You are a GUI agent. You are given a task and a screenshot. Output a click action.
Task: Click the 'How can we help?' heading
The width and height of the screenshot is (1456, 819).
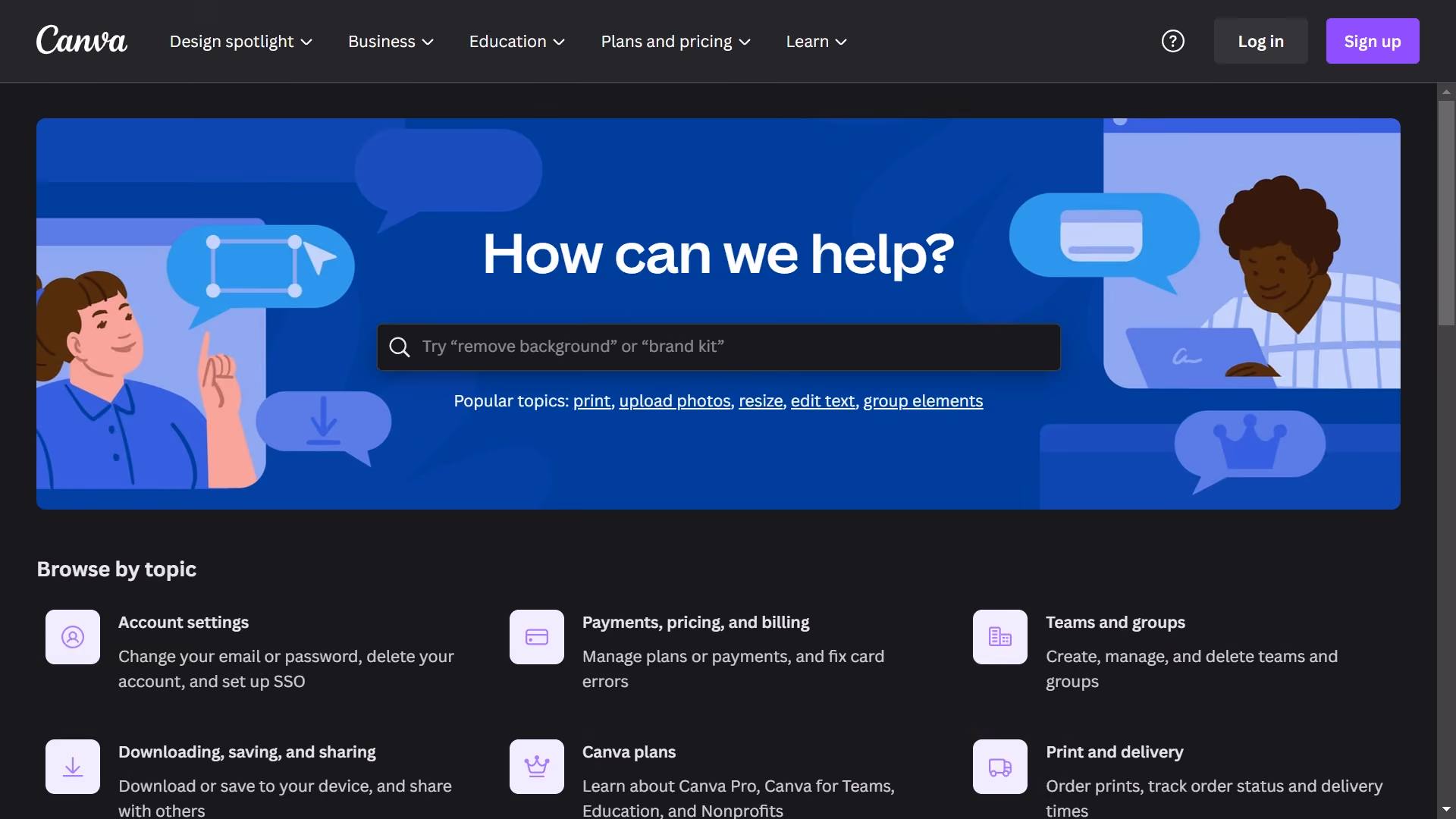pyautogui.click(x=718, y=253)
